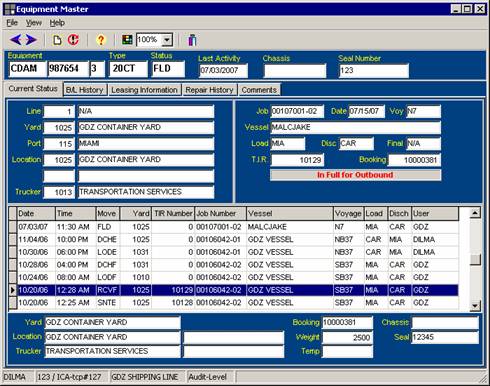The height and width of the screenshot is (386, 490).
Task: Open the Equipment Master window system icon
Action: pyautogui.click(x=10, y=9)
